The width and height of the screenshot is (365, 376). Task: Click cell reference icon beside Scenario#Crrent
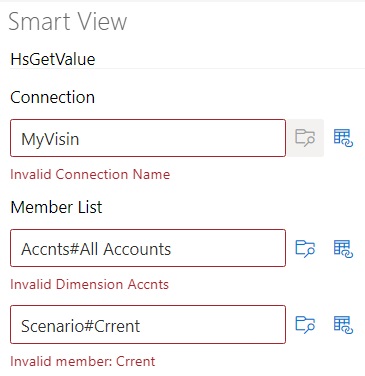pos(343,325)
